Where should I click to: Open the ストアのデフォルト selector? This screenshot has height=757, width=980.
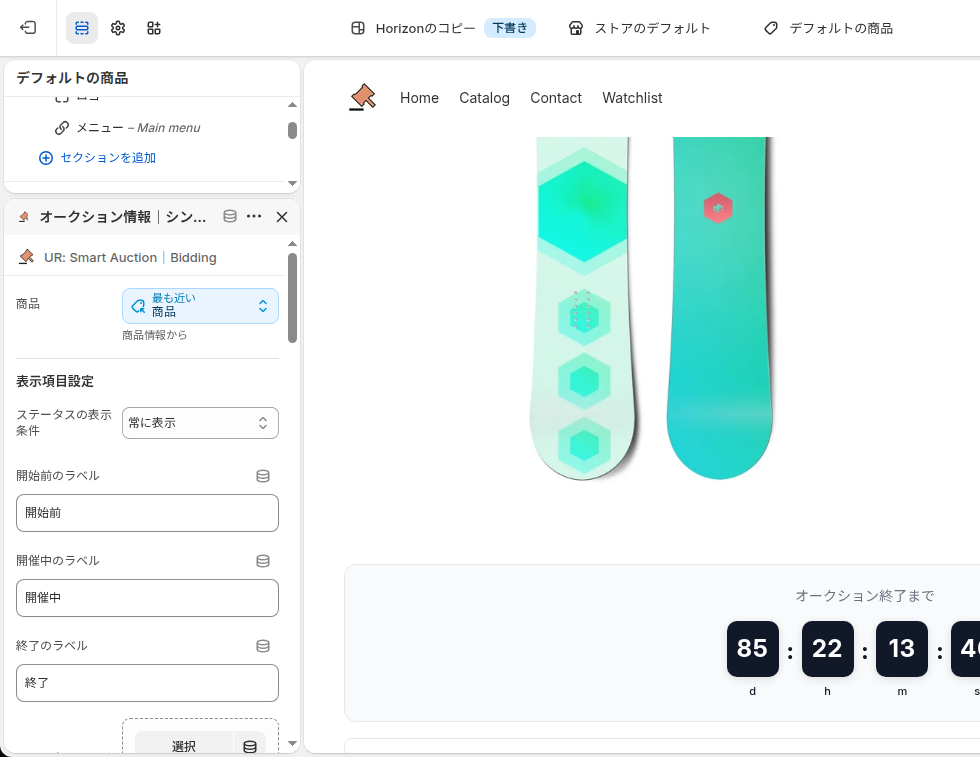pyautogui.click(x=640, y=28)
